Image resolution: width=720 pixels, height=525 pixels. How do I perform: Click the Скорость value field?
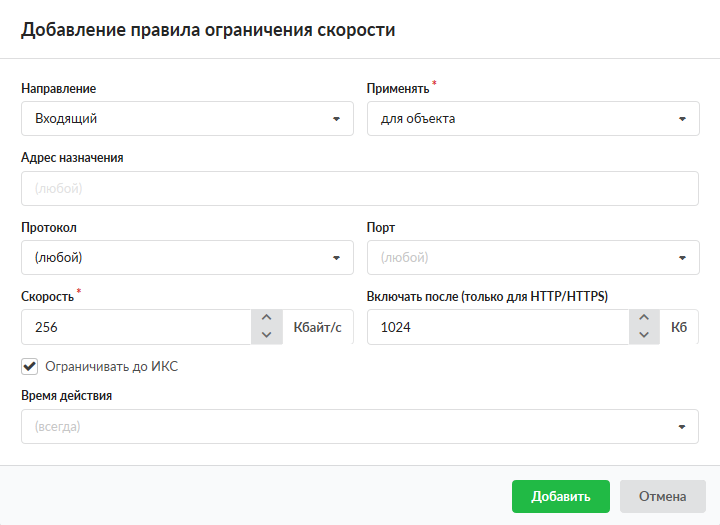pos(137,327)
